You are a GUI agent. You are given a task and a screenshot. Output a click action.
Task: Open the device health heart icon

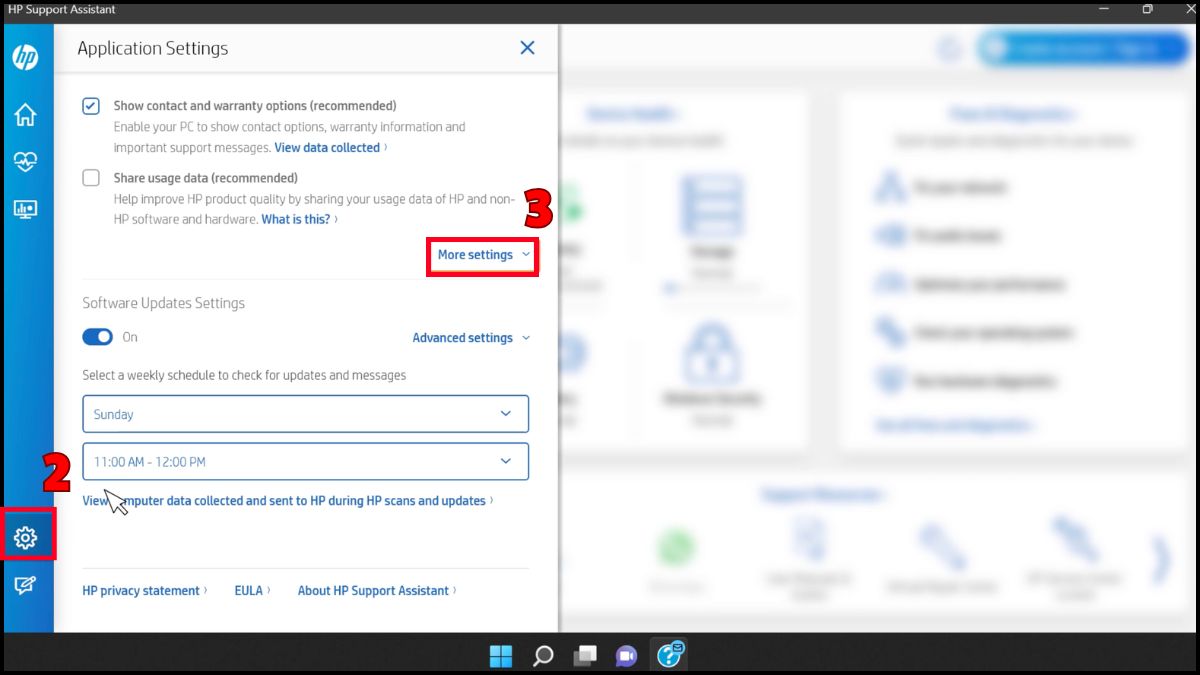(25, 162)
